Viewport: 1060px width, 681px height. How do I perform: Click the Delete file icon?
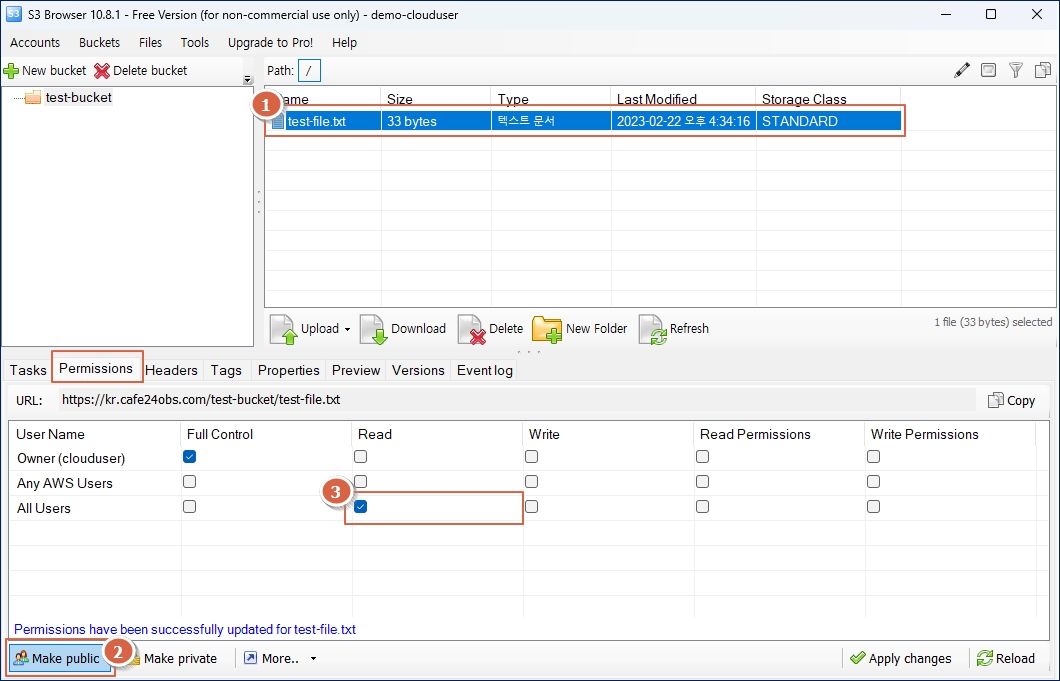pyautogui.click(x=471, y=329)
